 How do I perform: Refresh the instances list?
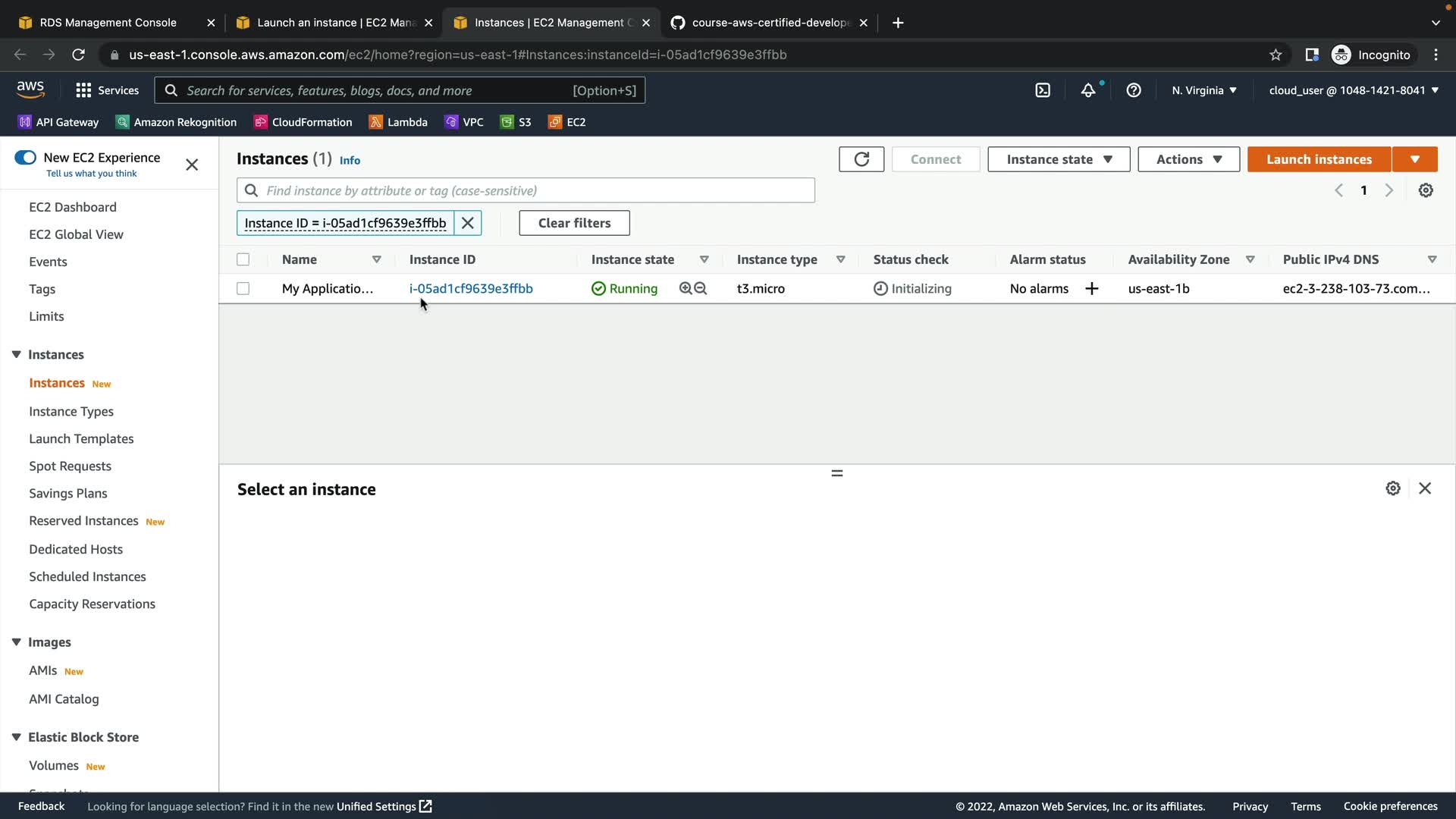tap(861, 159)
